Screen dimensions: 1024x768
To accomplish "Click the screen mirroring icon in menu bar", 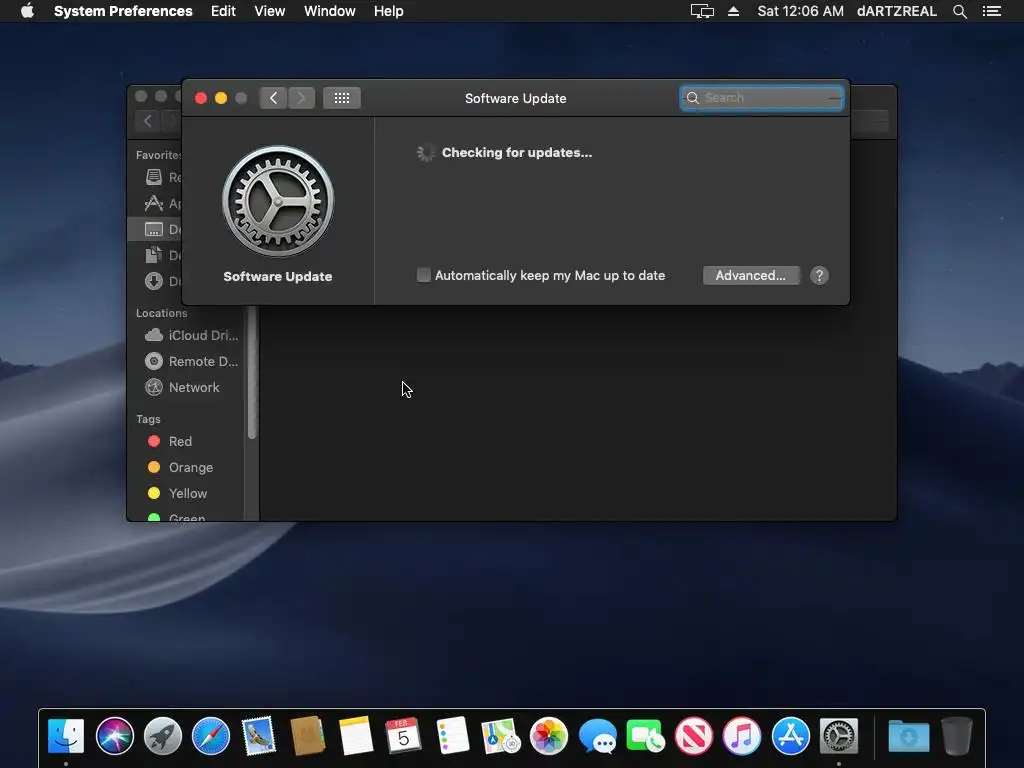I will pos(702,11).
